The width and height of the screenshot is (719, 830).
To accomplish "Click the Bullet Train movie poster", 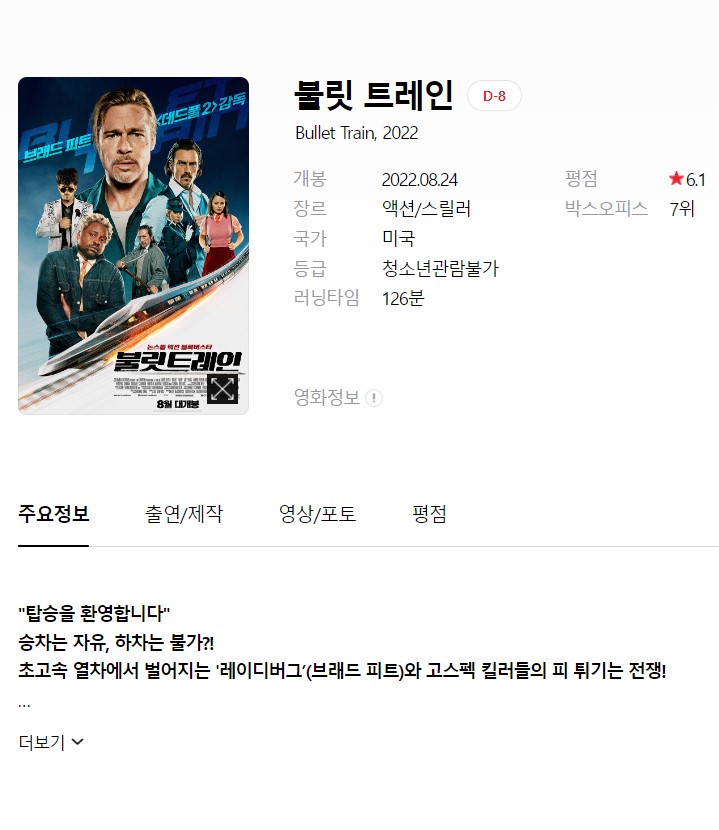I will click(x=133, y=246).
